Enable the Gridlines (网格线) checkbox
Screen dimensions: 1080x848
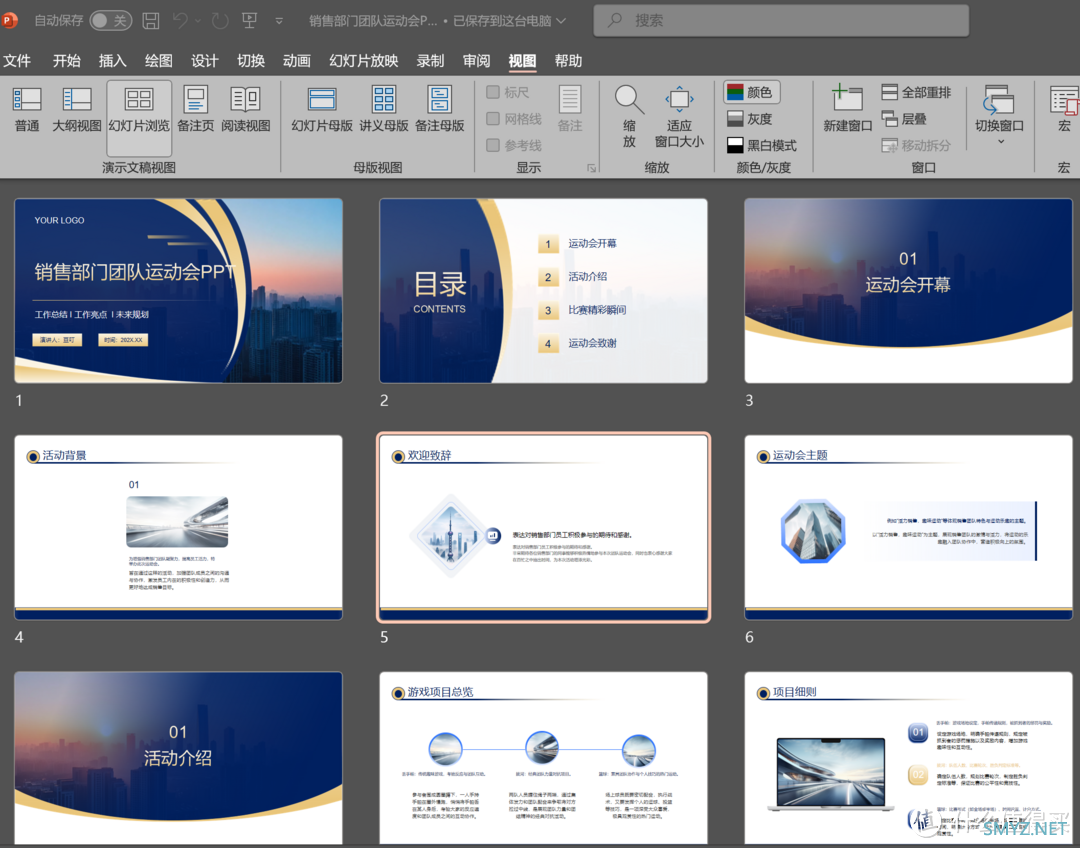(493, 119)
